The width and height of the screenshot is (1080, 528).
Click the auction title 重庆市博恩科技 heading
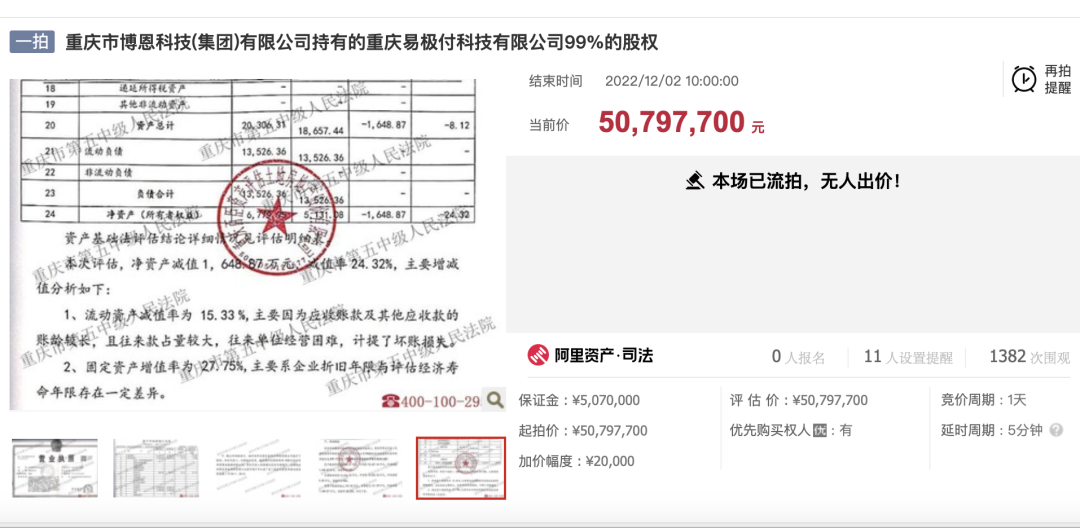tap(362, 43)
